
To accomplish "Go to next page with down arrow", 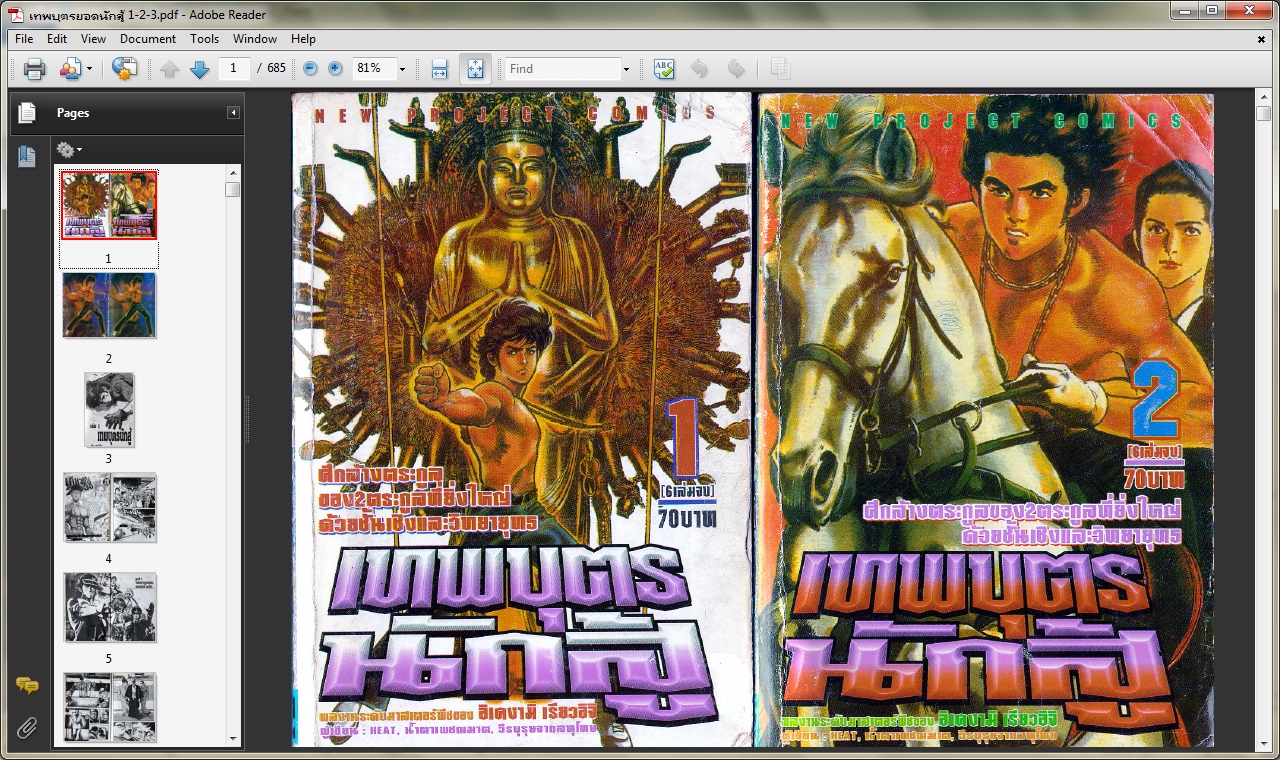I will pyautogui.click(x=199, y=69).
